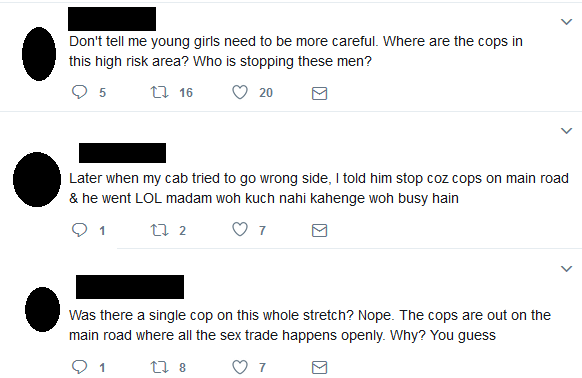The height and width of the screenshot is (378, 582).
Task: View profile picture of first tweet author
Action: coord(39,54)
